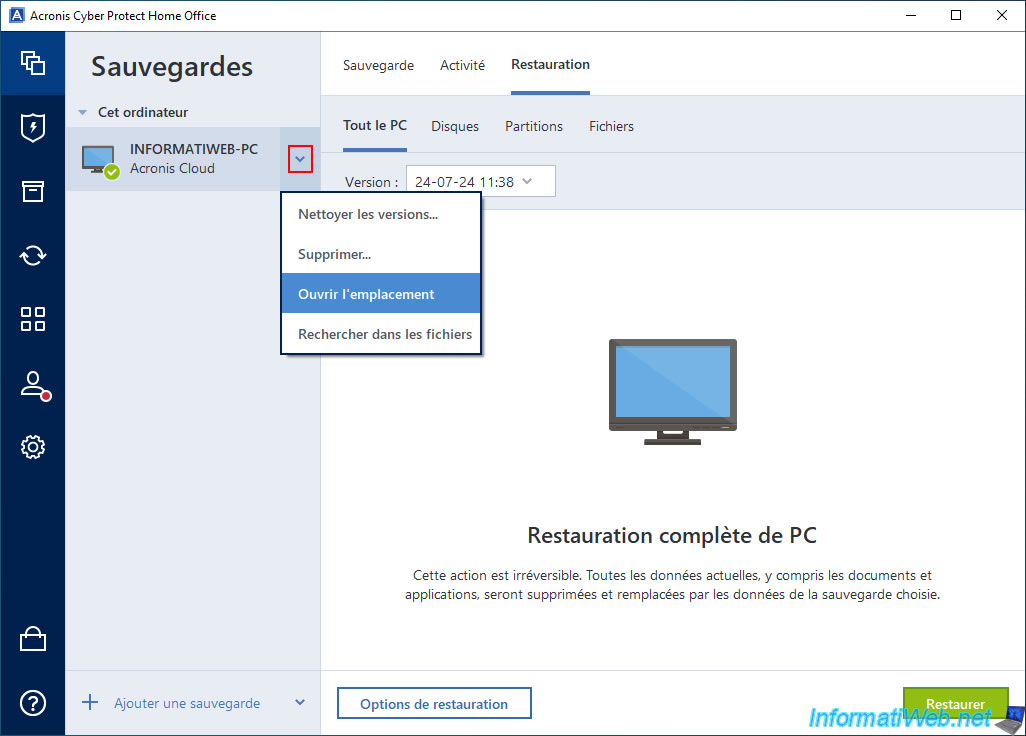Choose Nettoyer les versions... menu entry
This screenshot has height=736, width=1026.
click(381, 214)
